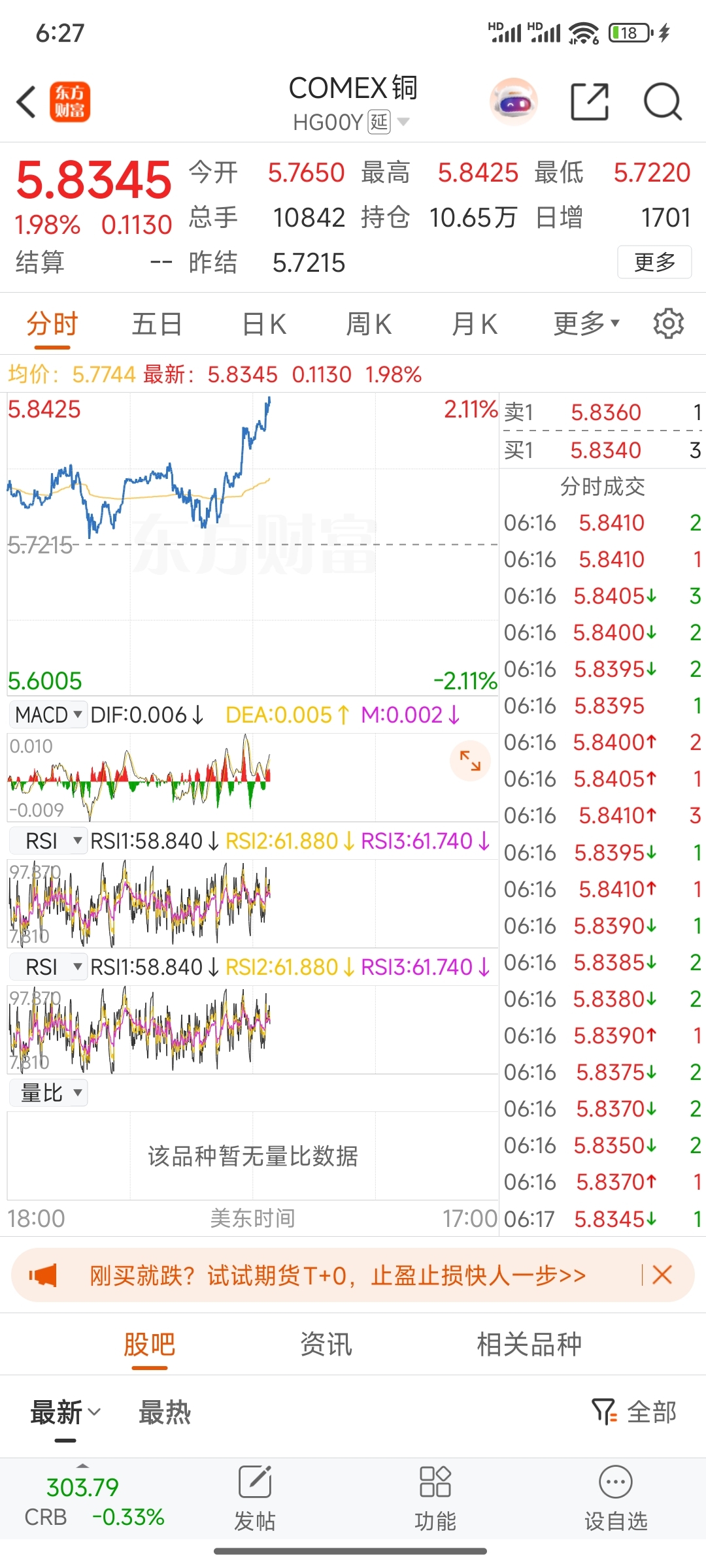Open the second RSI indicator dropdown
This screenshot has width=706, height=1568.
pos(48,967)
